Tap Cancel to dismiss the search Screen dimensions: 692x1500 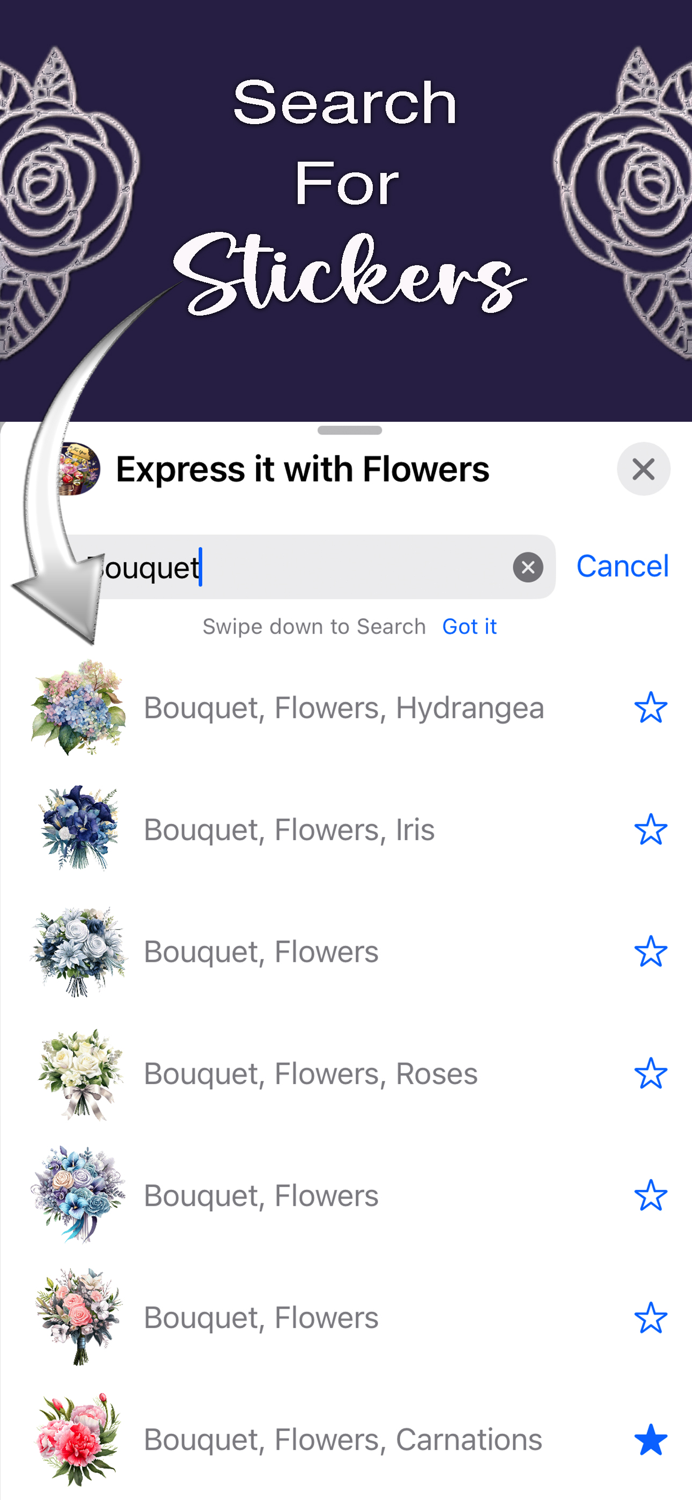pyautogui.click(x=622, y=566)
